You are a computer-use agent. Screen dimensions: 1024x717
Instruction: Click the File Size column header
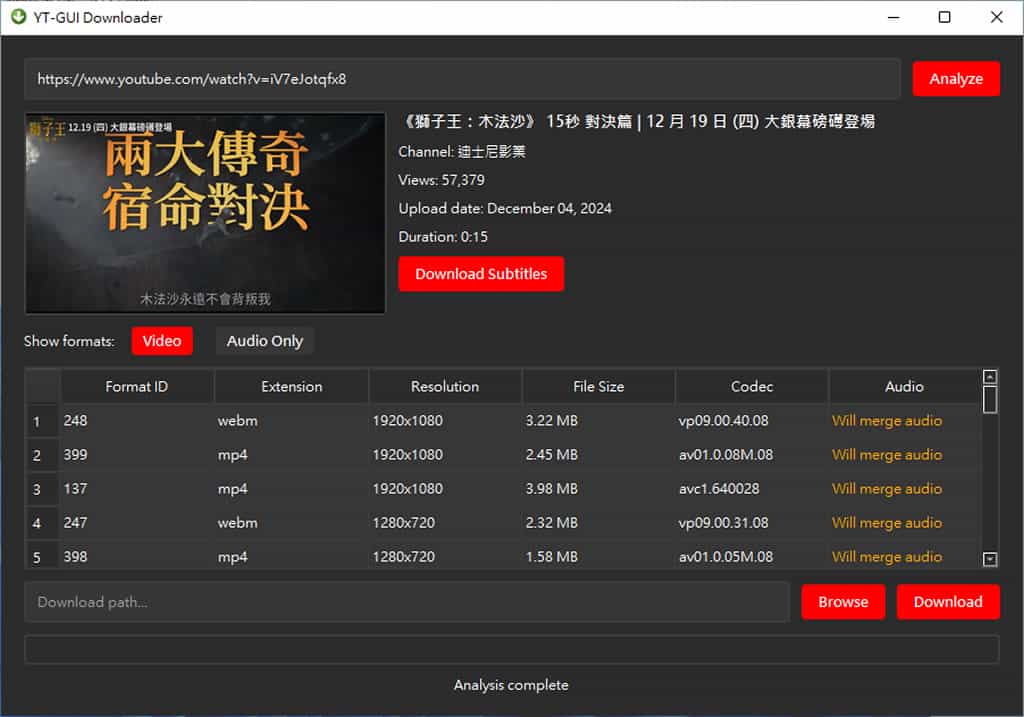pyautogui.click(x=598, y=386)
